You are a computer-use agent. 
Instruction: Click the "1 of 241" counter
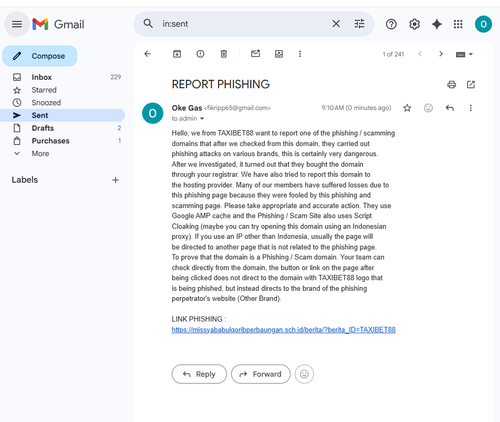(393, 54)
